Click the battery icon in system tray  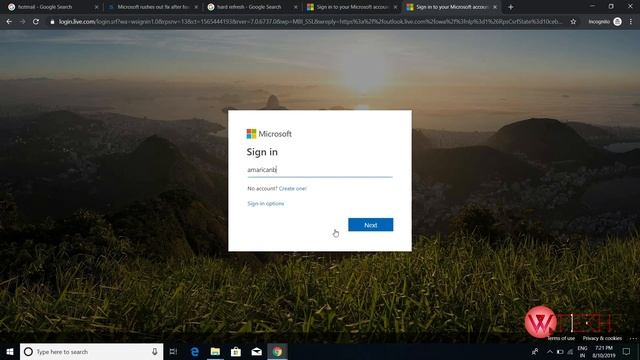(560, 351)
